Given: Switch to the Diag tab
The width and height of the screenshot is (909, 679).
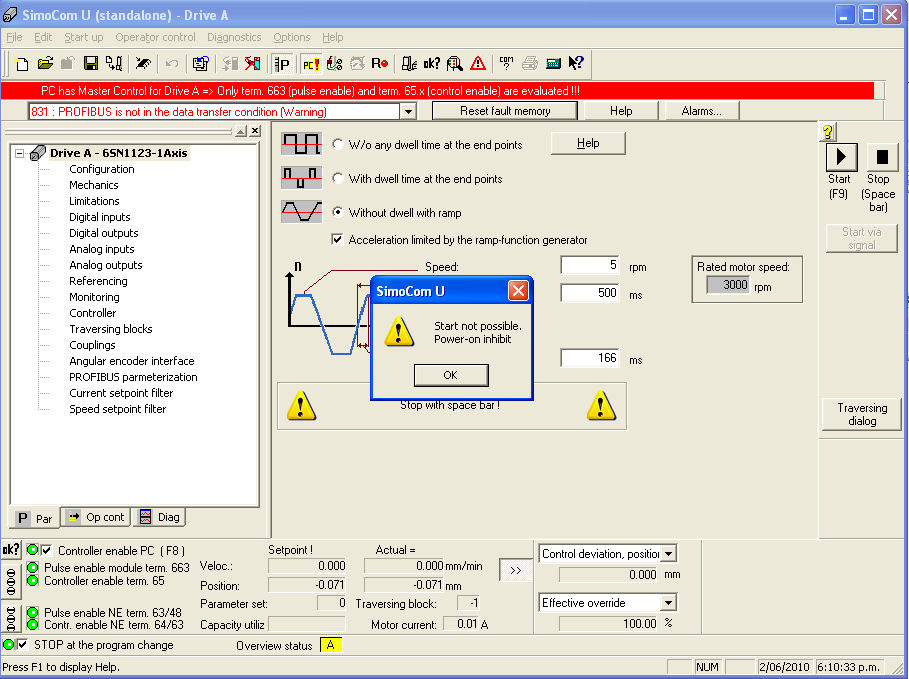Looking at the screenshot, I should [159, 517].
